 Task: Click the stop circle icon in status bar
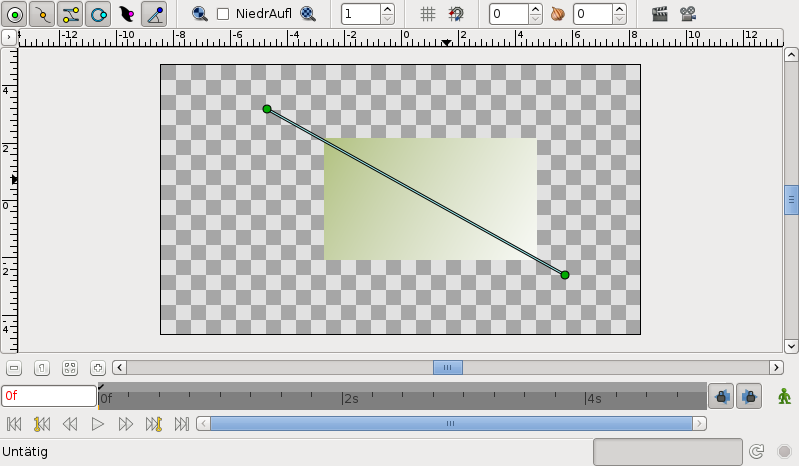click(784, 451)
